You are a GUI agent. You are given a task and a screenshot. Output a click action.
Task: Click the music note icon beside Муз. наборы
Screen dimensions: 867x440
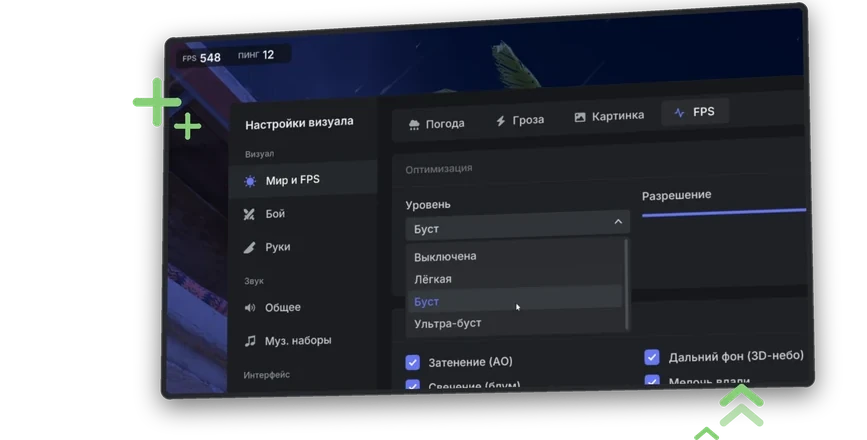click(x=250, y=341)
